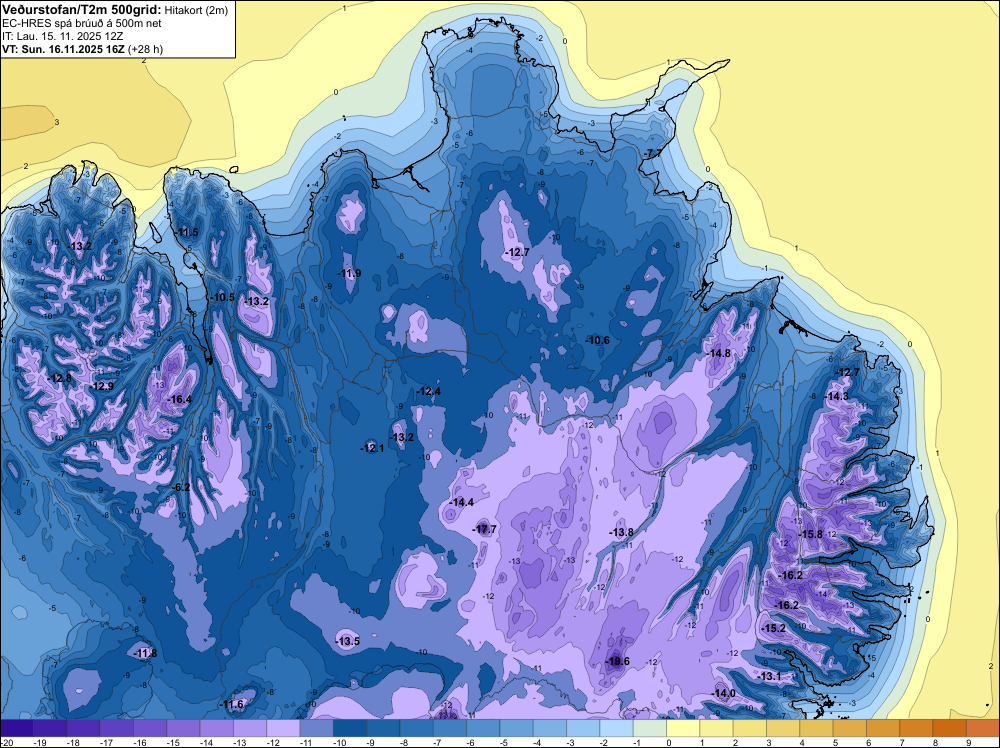The width and height of the screenshot is (1000, 748).
Task: Click the legend scale label 3
Action: [x=768, y=742]
